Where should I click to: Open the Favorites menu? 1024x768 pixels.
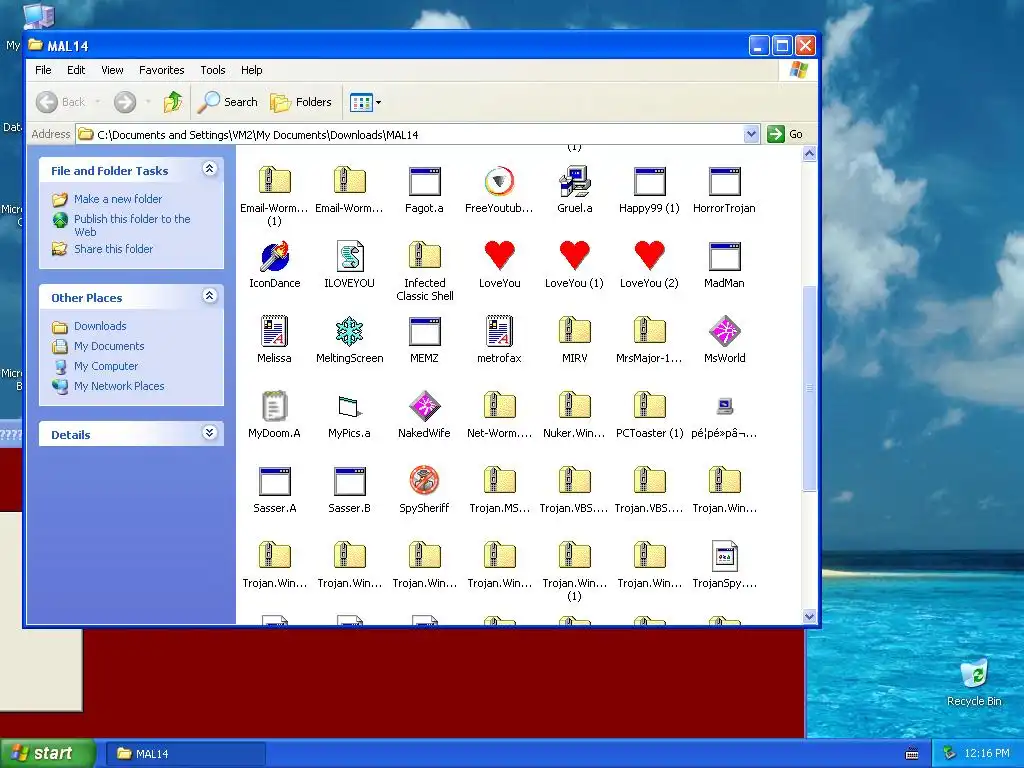coord(161,70)
